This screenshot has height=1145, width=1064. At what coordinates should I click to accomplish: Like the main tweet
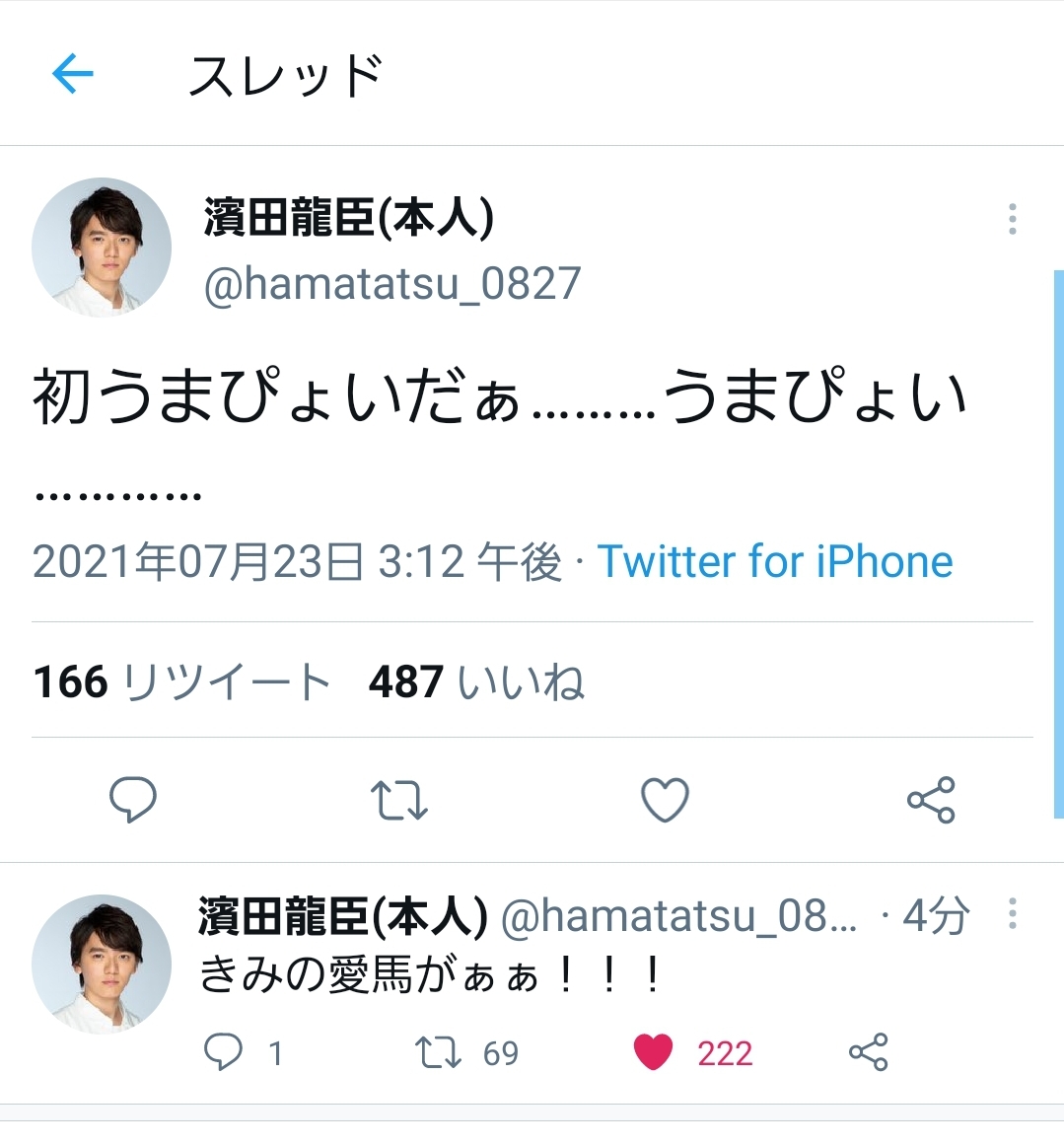tap(665, 800)
